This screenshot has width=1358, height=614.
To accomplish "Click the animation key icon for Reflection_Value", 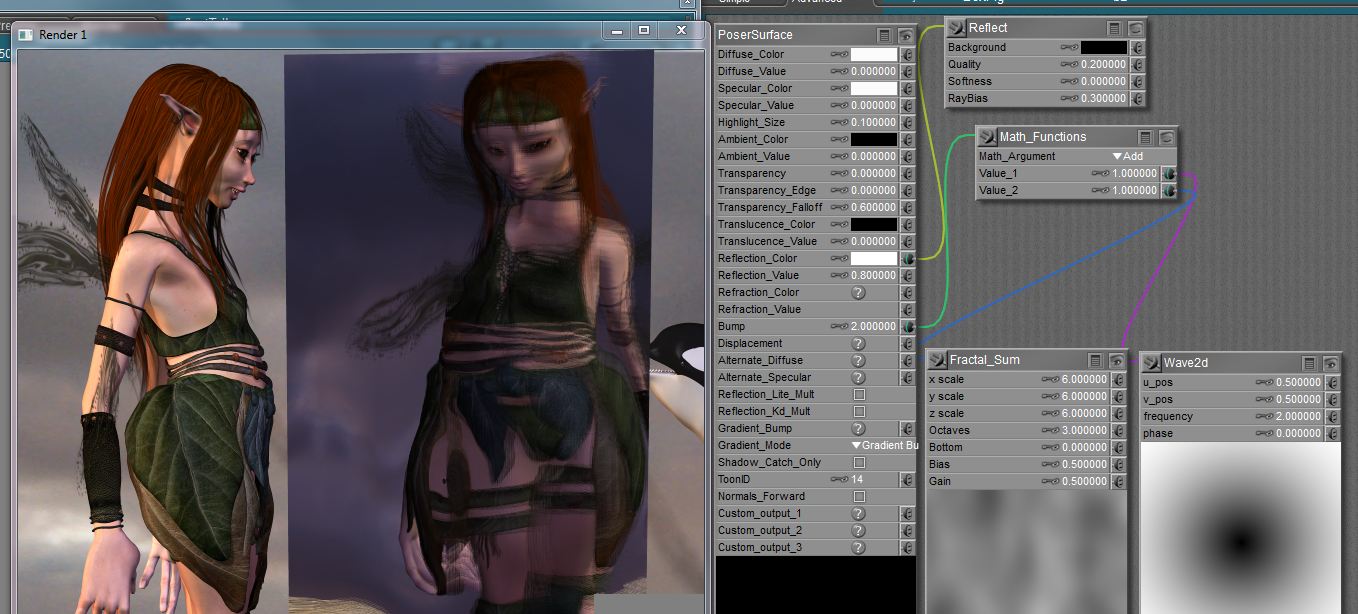I will [x=839, y=275].
